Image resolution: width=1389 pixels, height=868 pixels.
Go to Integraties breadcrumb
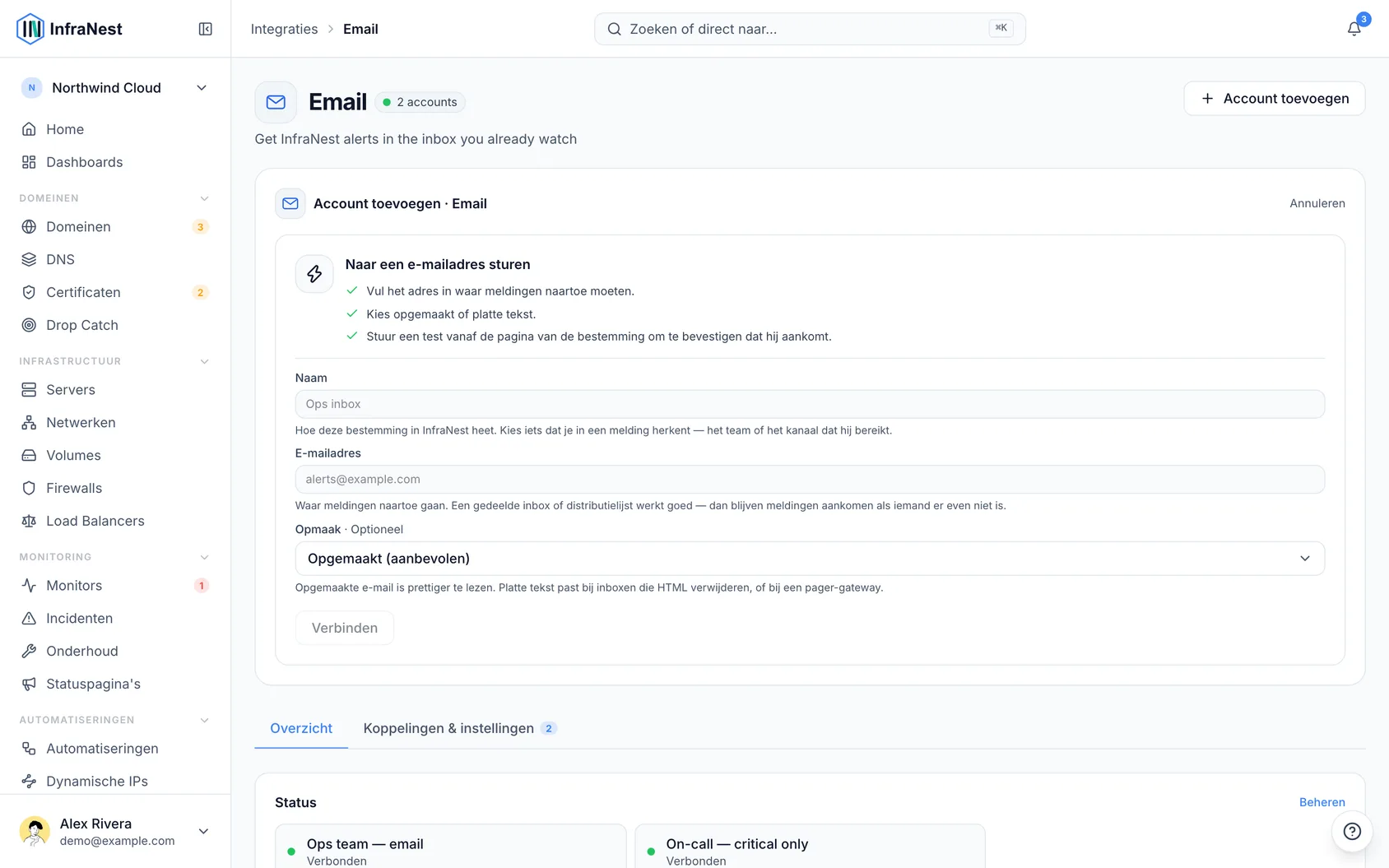284,29
